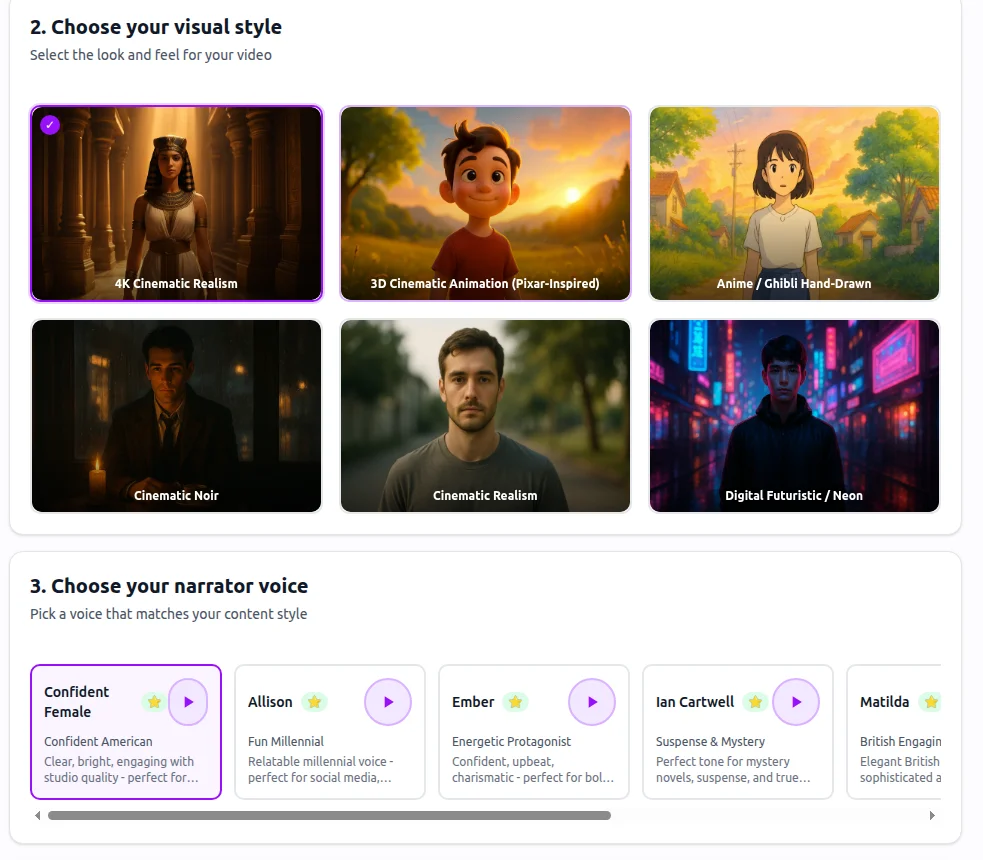Toggle the star favorite on Ember
Image resolution: width=983 pixels, height=860 pixels.
tap(516, 702)
